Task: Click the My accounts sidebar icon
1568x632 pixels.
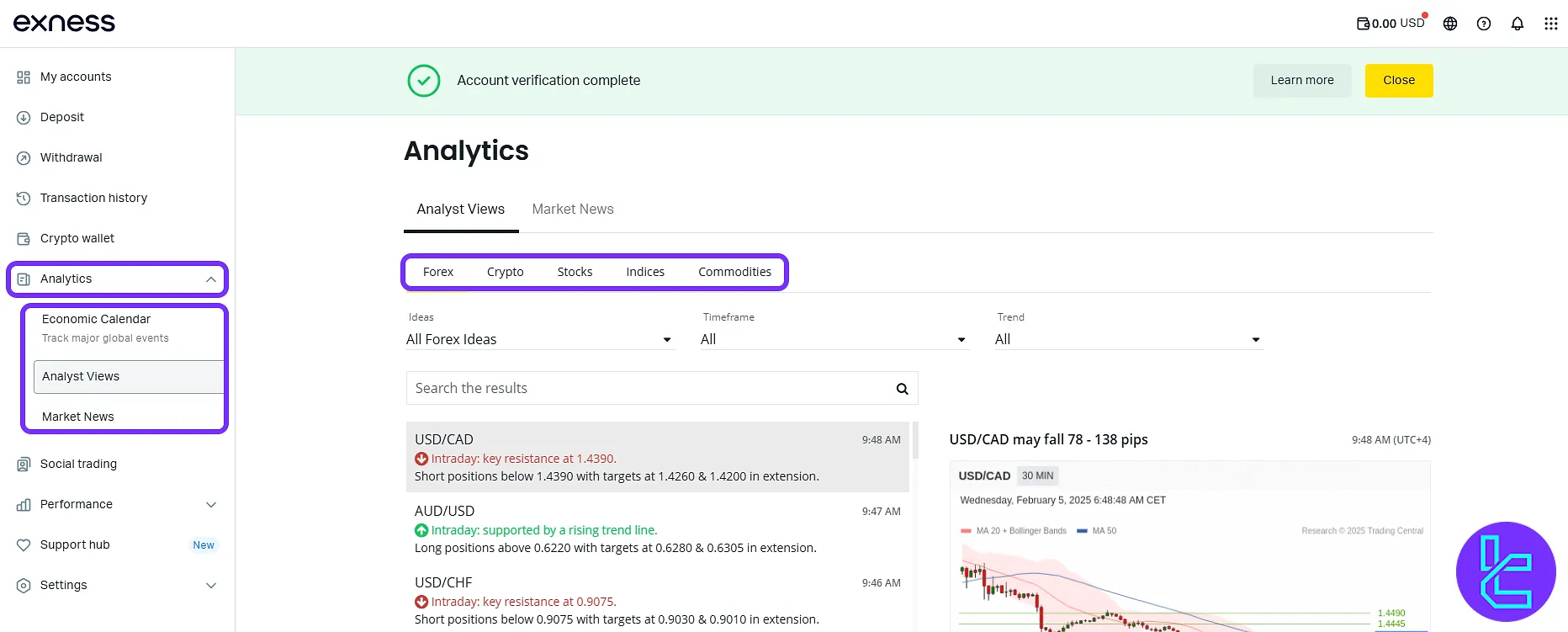Action: click(x=24, y=77)
